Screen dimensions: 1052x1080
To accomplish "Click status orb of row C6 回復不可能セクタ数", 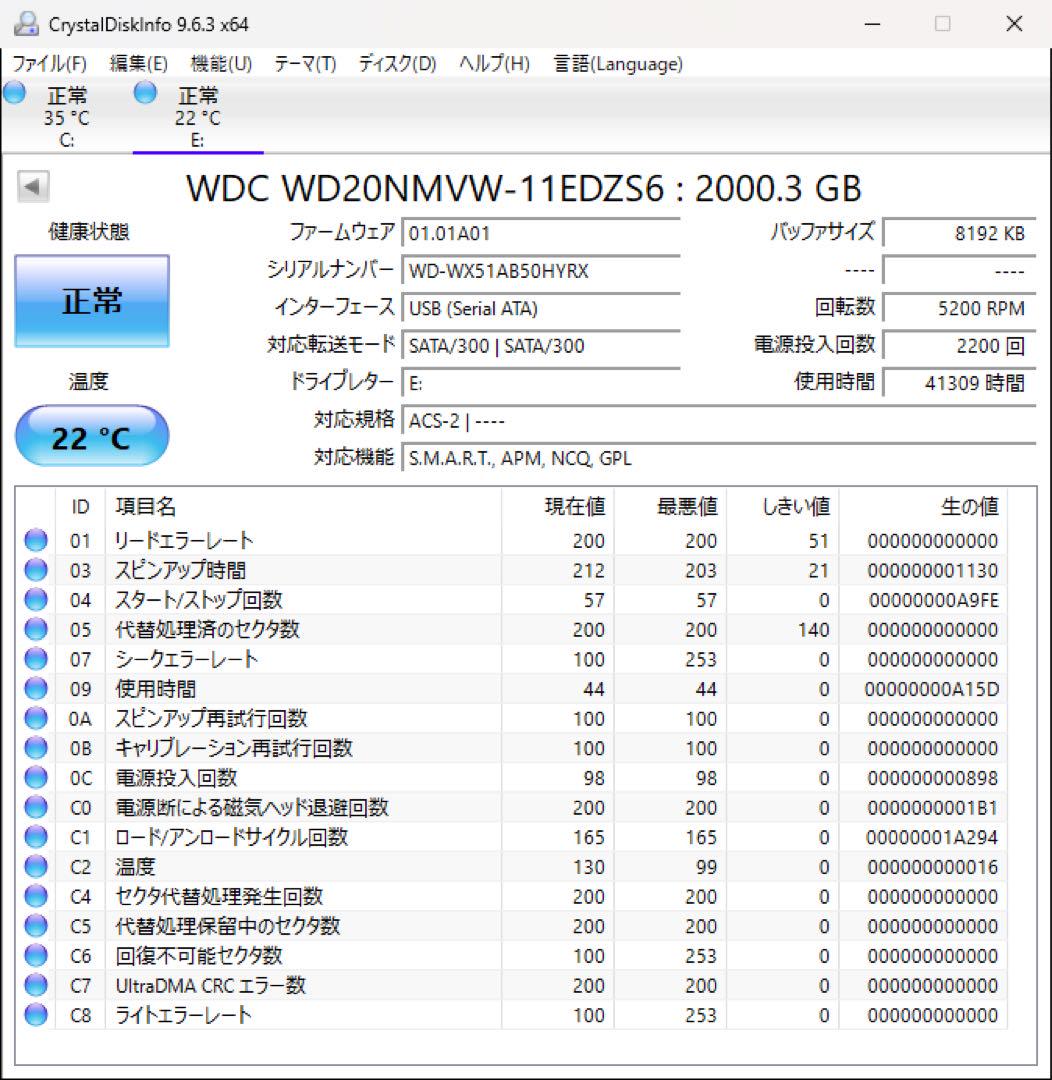I will tap(36, 955).
